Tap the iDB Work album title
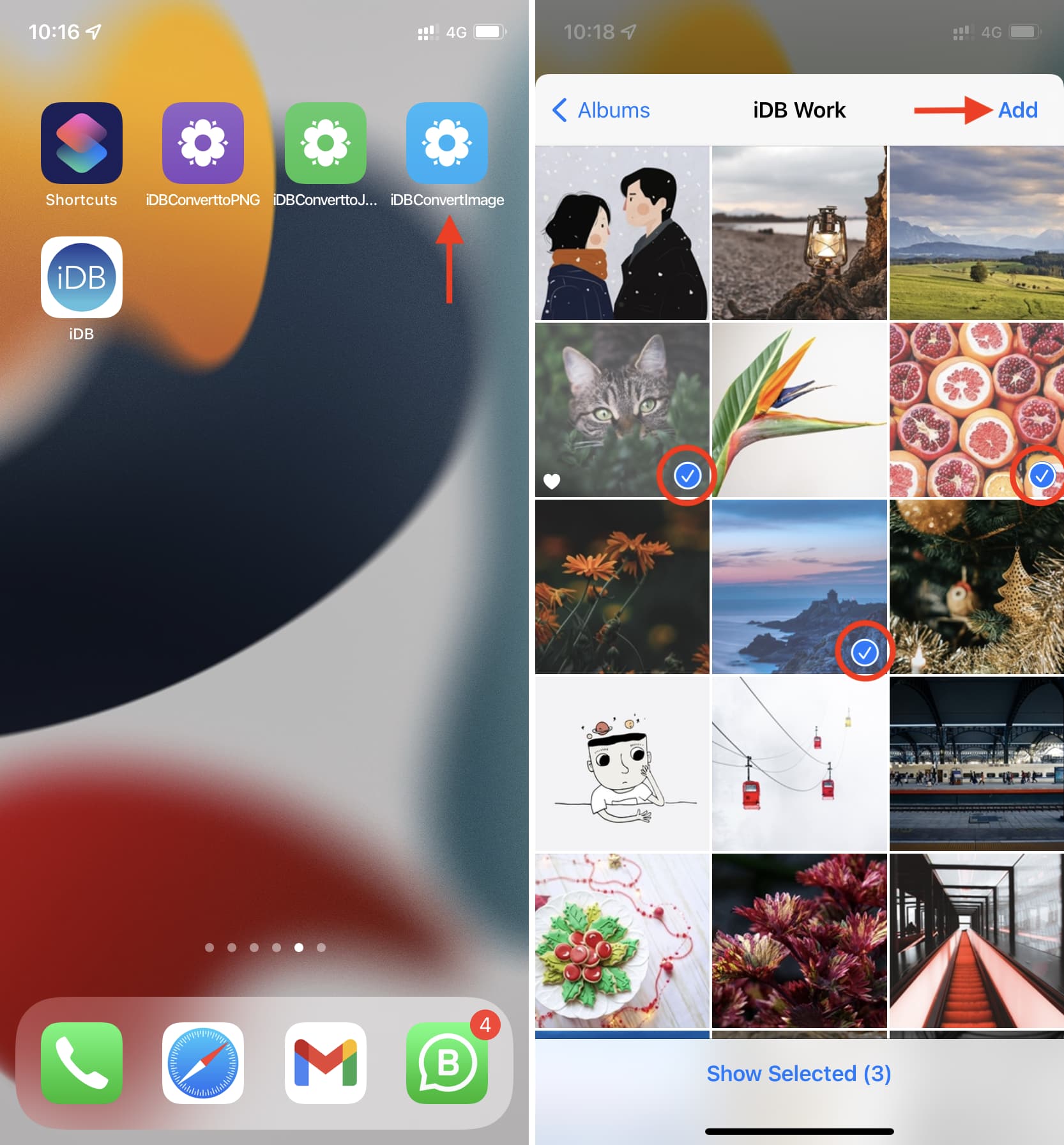 [x=799, y=110]
